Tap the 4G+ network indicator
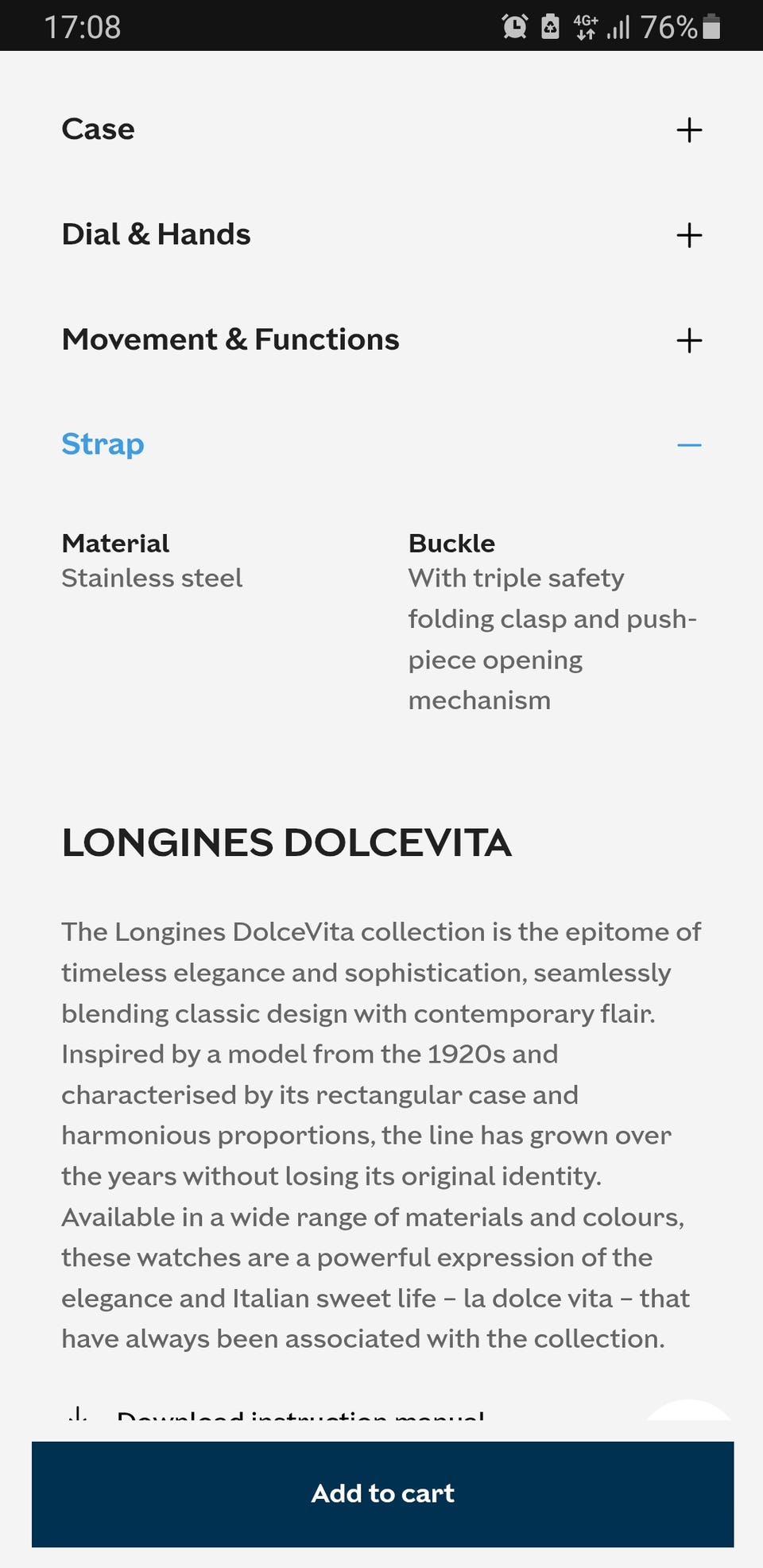Viewport: 763px width, 1568px height. pyautogui.click(x=586, y=27)
